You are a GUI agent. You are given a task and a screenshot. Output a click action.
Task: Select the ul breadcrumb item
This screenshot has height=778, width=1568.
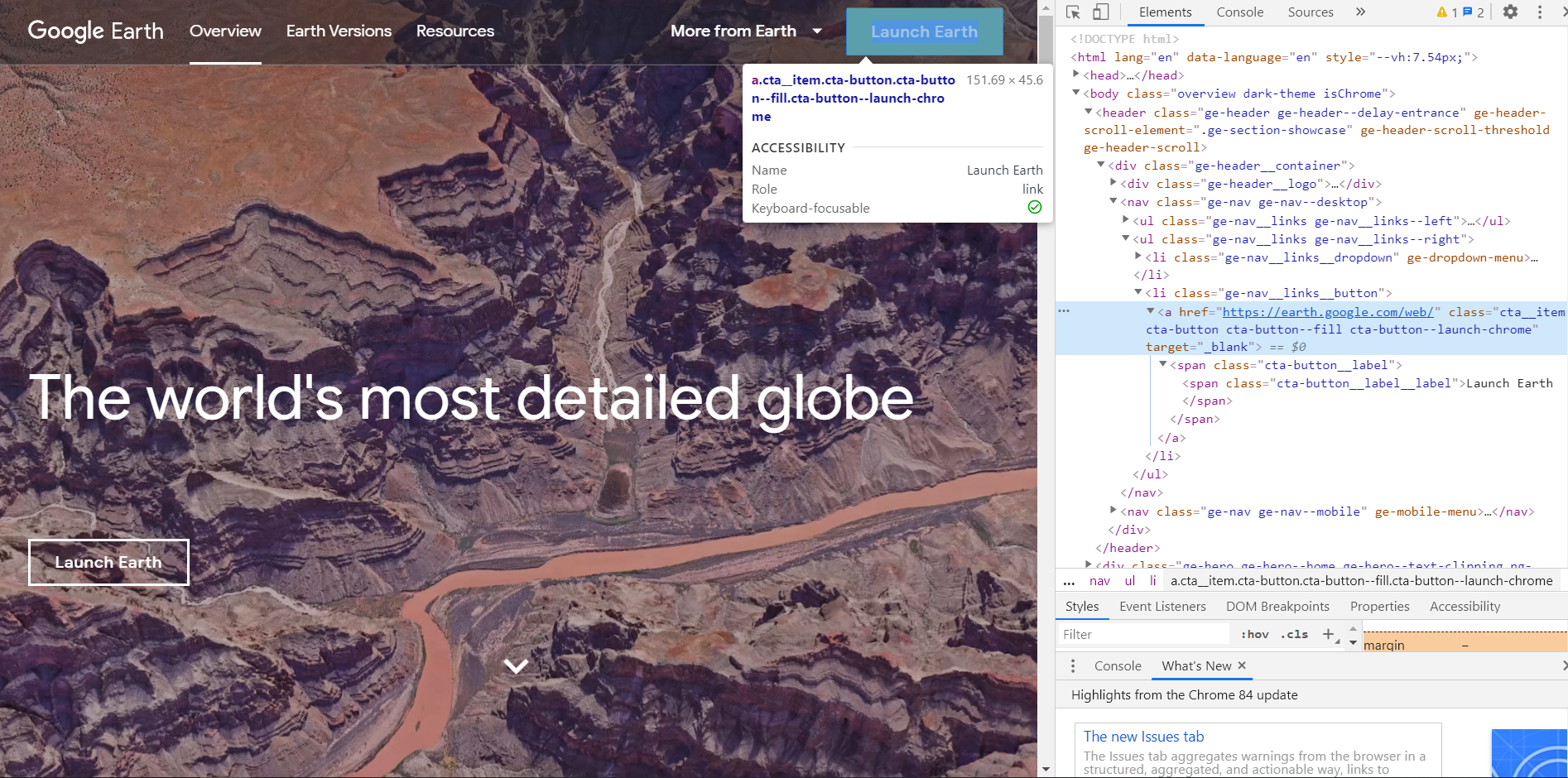pos(1130,581)
